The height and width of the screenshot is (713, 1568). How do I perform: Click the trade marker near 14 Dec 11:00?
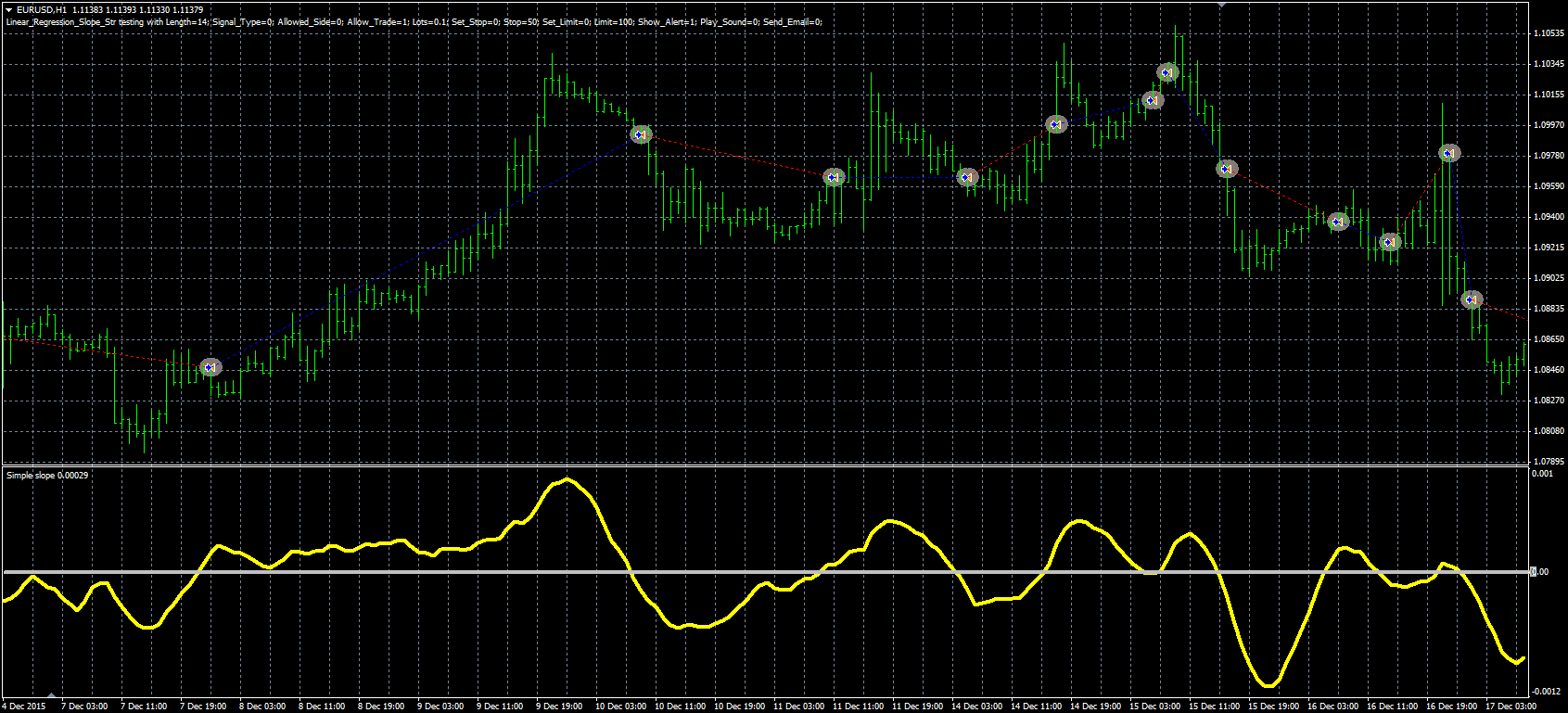1056,124
